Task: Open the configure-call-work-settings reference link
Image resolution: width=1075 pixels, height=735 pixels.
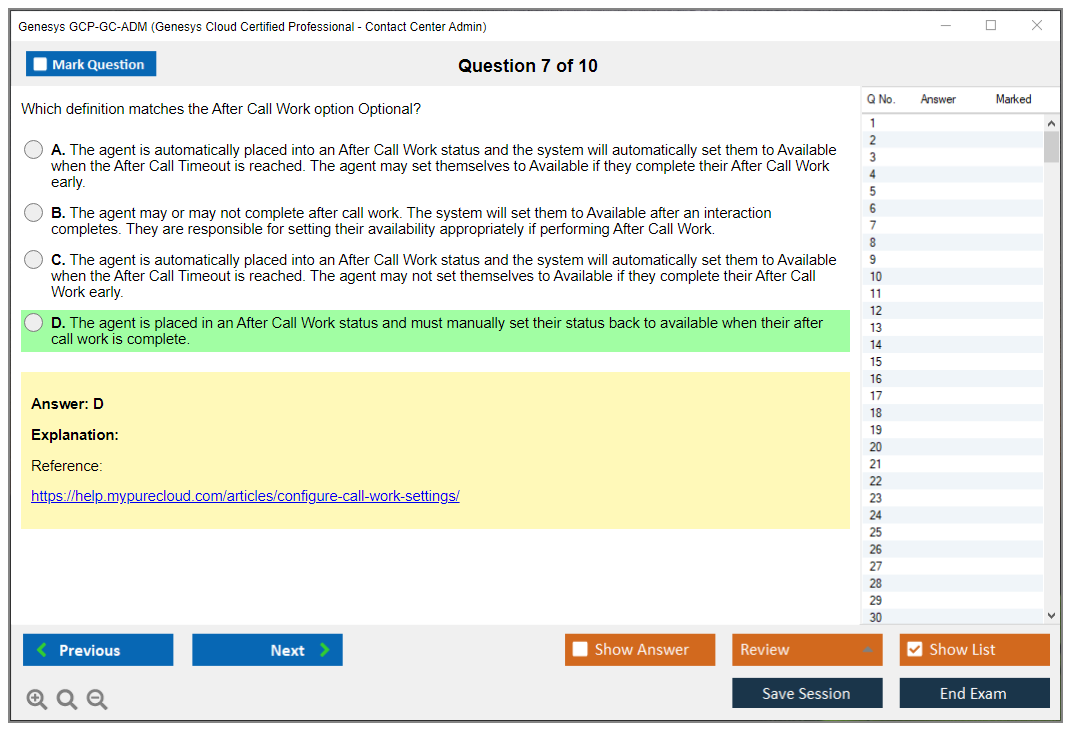Action: point(245,496)
